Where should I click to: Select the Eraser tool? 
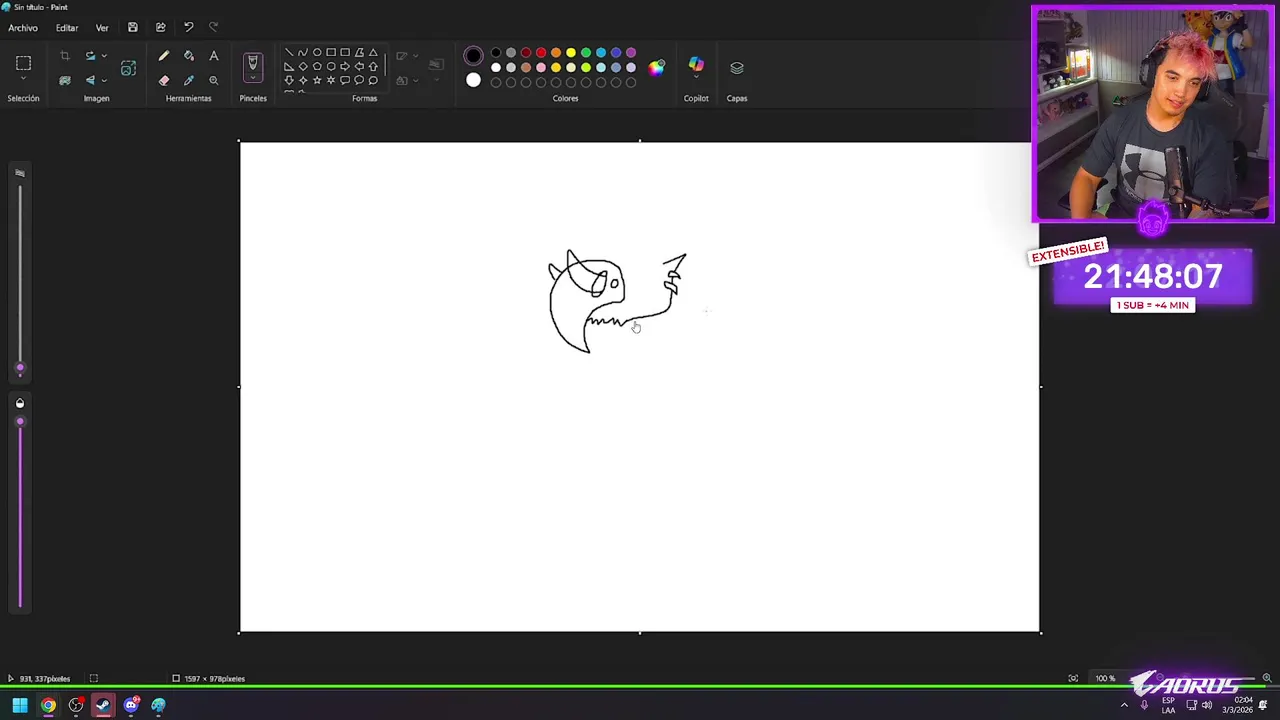pos(164,80)
